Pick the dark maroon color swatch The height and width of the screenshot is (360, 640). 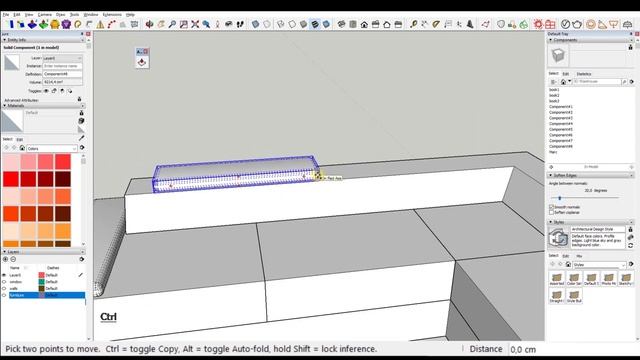click(63, 179)
